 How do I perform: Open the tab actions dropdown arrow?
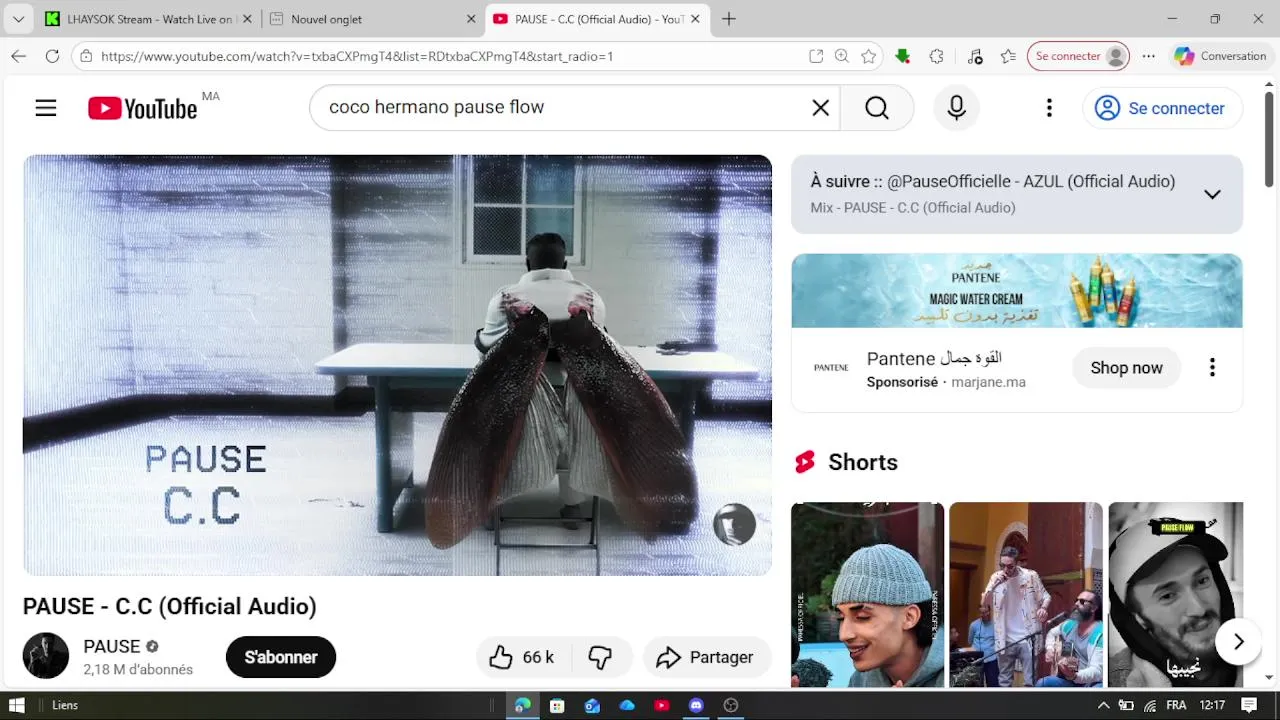pyautogui.click(x=18, y=19)
